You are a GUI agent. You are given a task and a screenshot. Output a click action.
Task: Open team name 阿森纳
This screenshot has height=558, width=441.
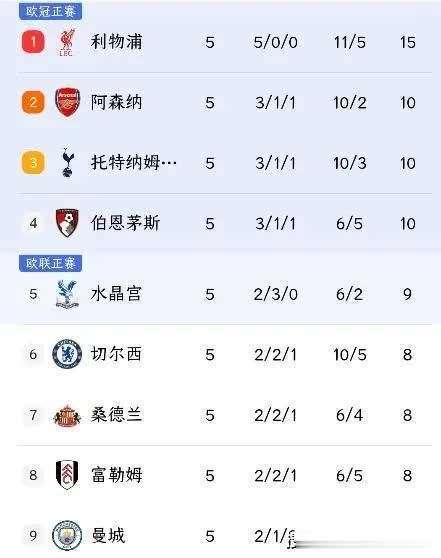click(x=116, y=102)
